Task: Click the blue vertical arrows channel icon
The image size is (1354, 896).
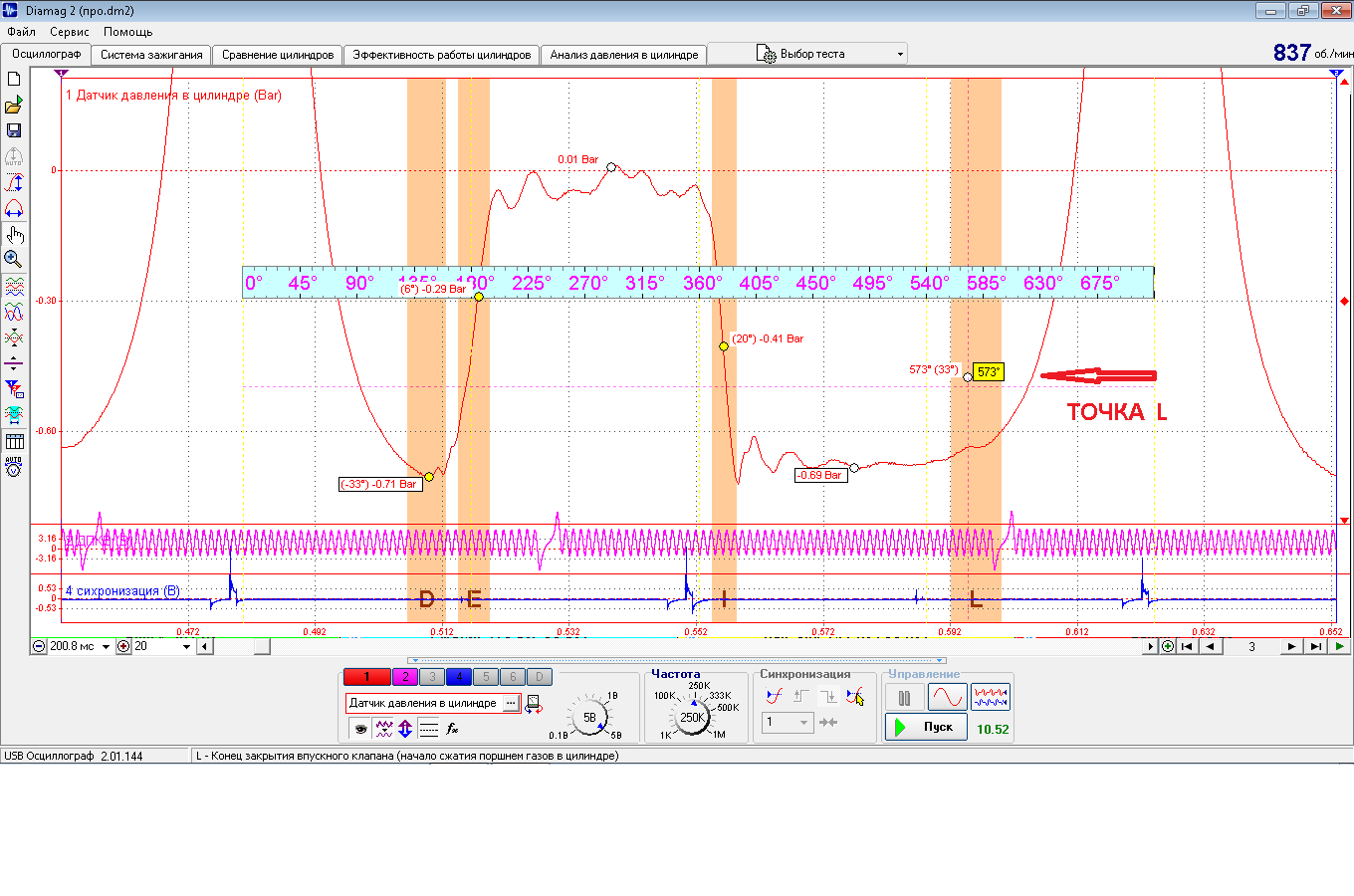Action: (x=405, y=730)
